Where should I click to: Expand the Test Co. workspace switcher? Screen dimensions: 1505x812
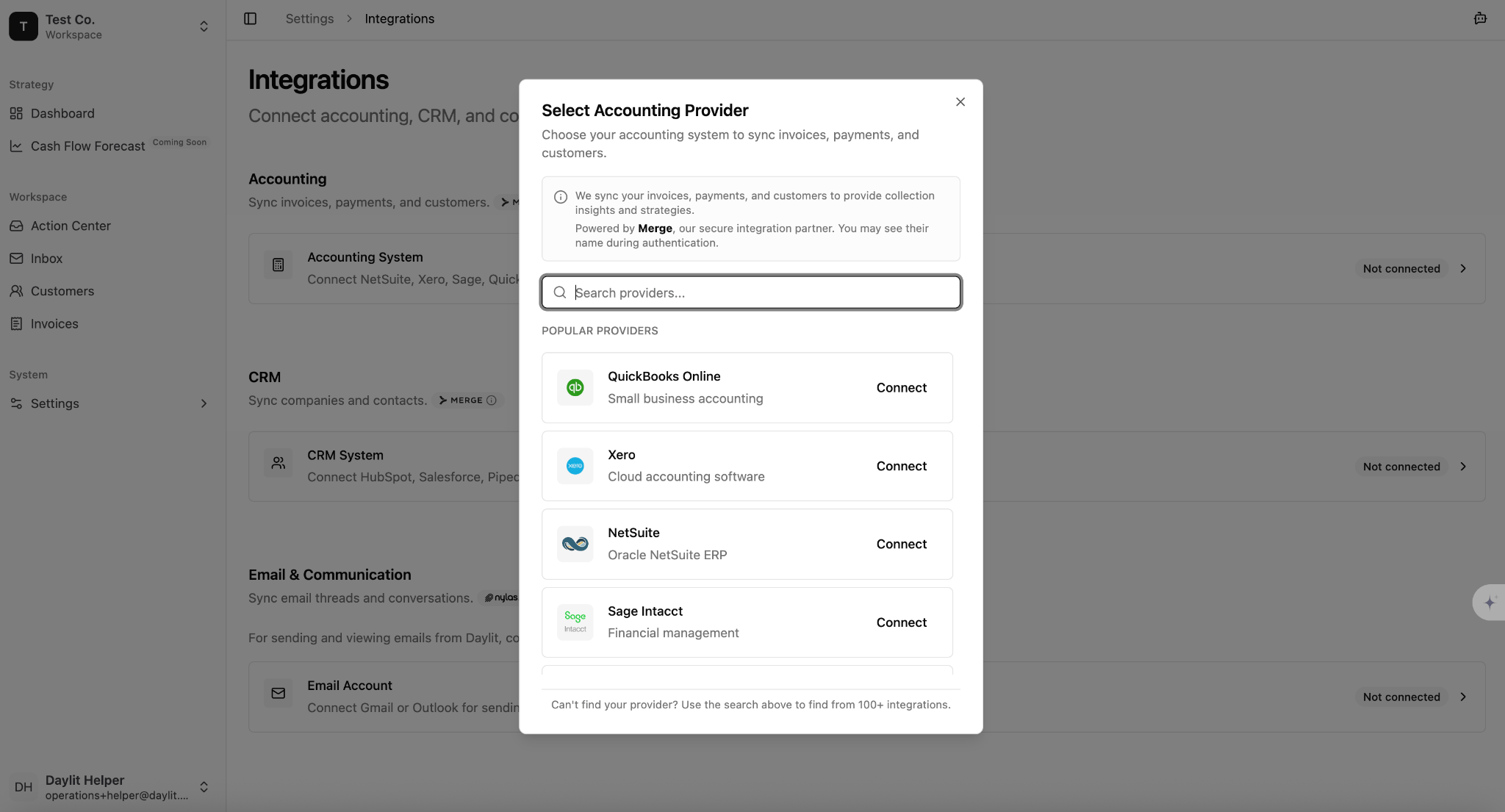pos(204,26)
